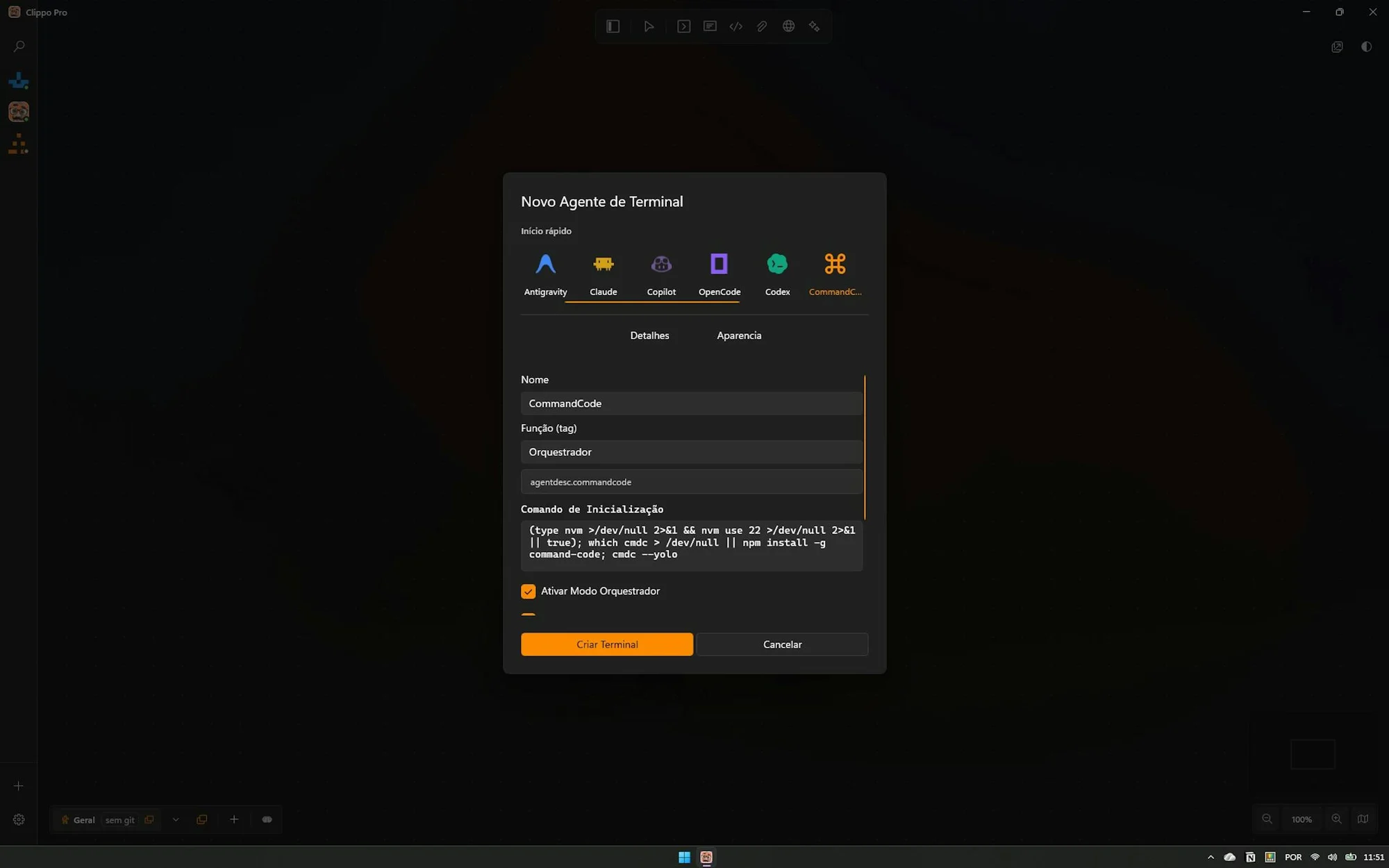
Task: Click the 100% zoom level button
Action: click(1301, 819)
